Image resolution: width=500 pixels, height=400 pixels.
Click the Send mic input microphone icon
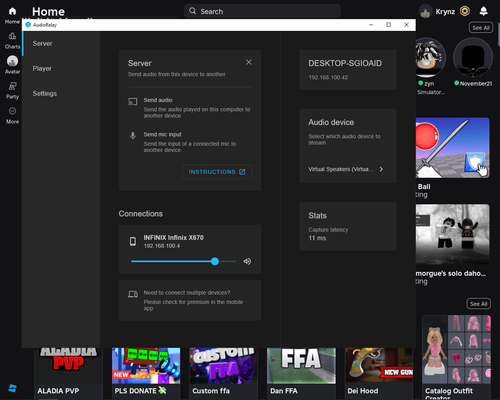(133, 136)
